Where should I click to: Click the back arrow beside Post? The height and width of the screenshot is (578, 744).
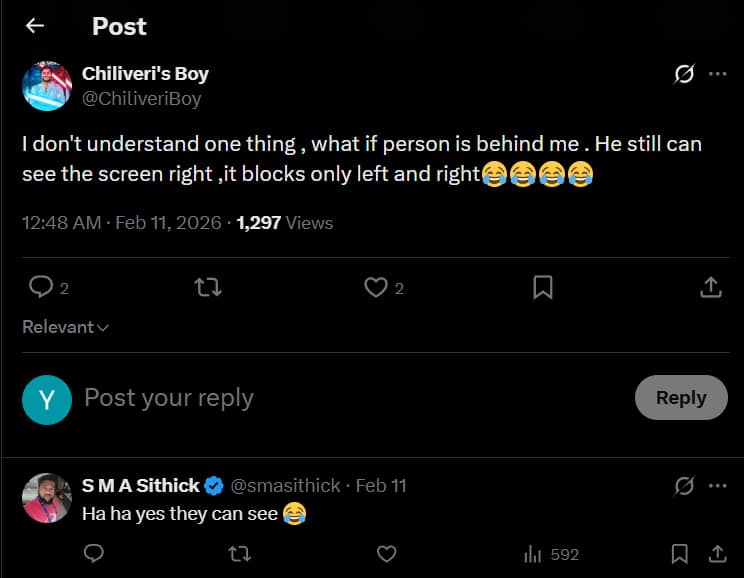(x=35, y=27)
